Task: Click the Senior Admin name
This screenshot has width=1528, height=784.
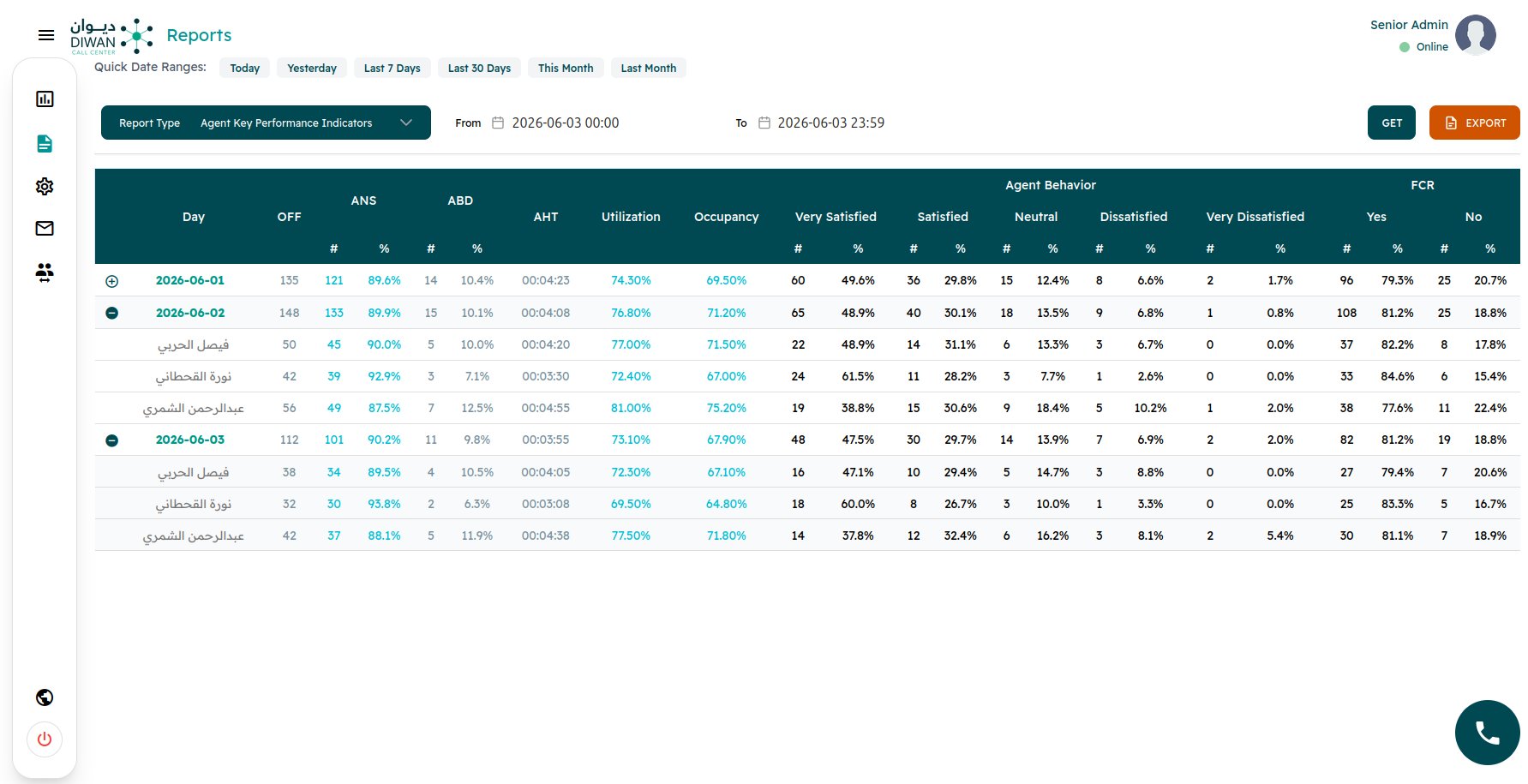Action: coord(1409,25)
